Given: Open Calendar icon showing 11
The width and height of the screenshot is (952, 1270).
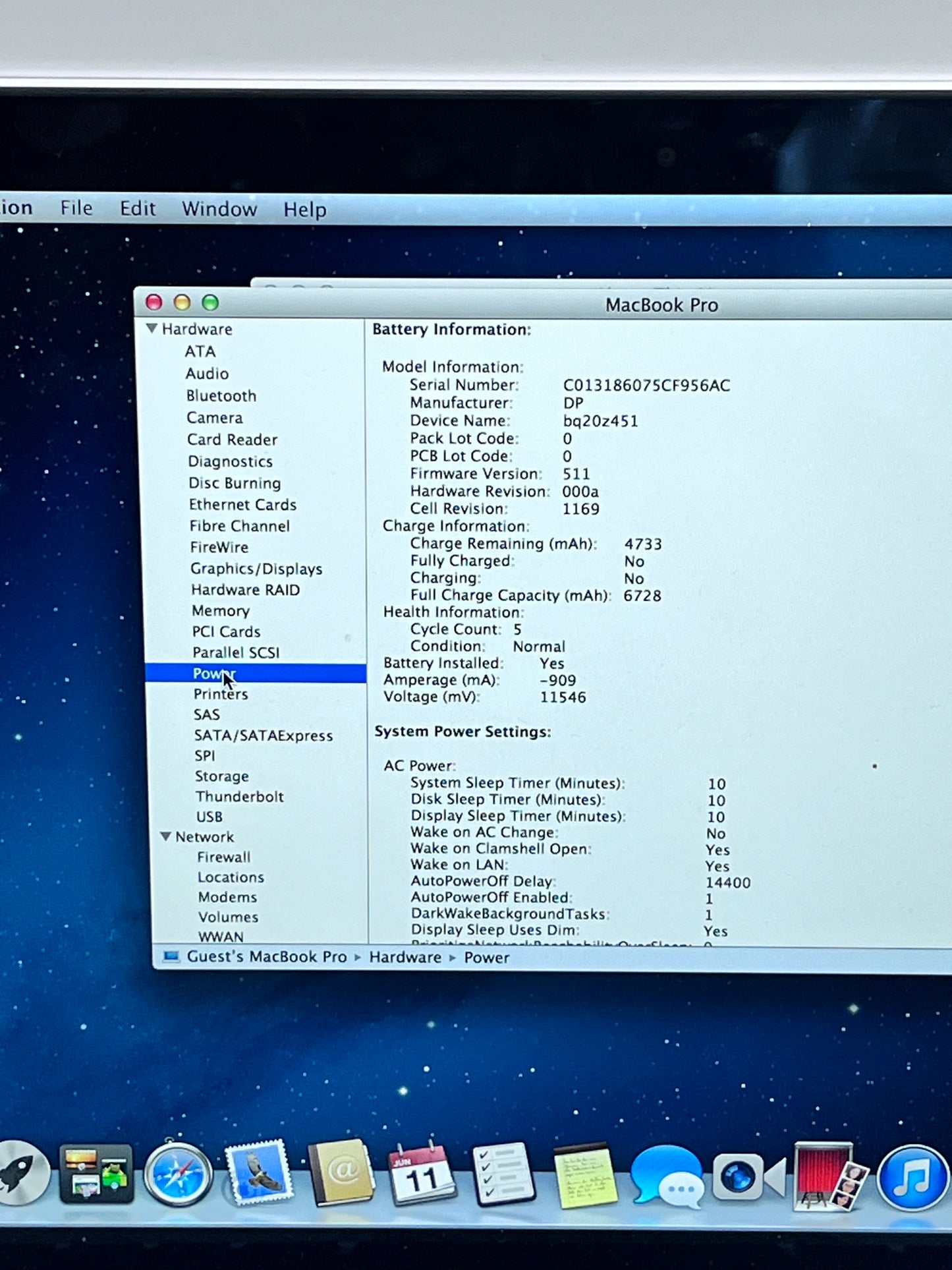Looking at the screenshot, I should click(x=422, y=1174).
